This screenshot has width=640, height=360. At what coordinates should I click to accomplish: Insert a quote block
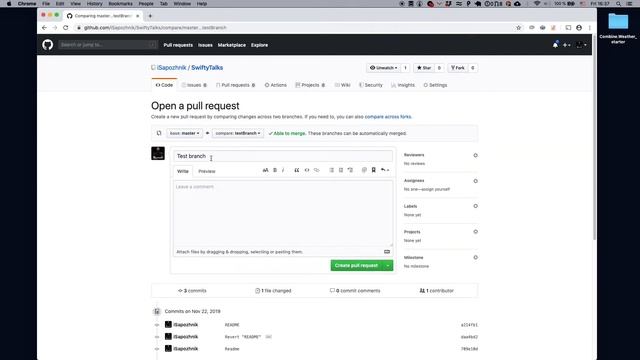297,170
